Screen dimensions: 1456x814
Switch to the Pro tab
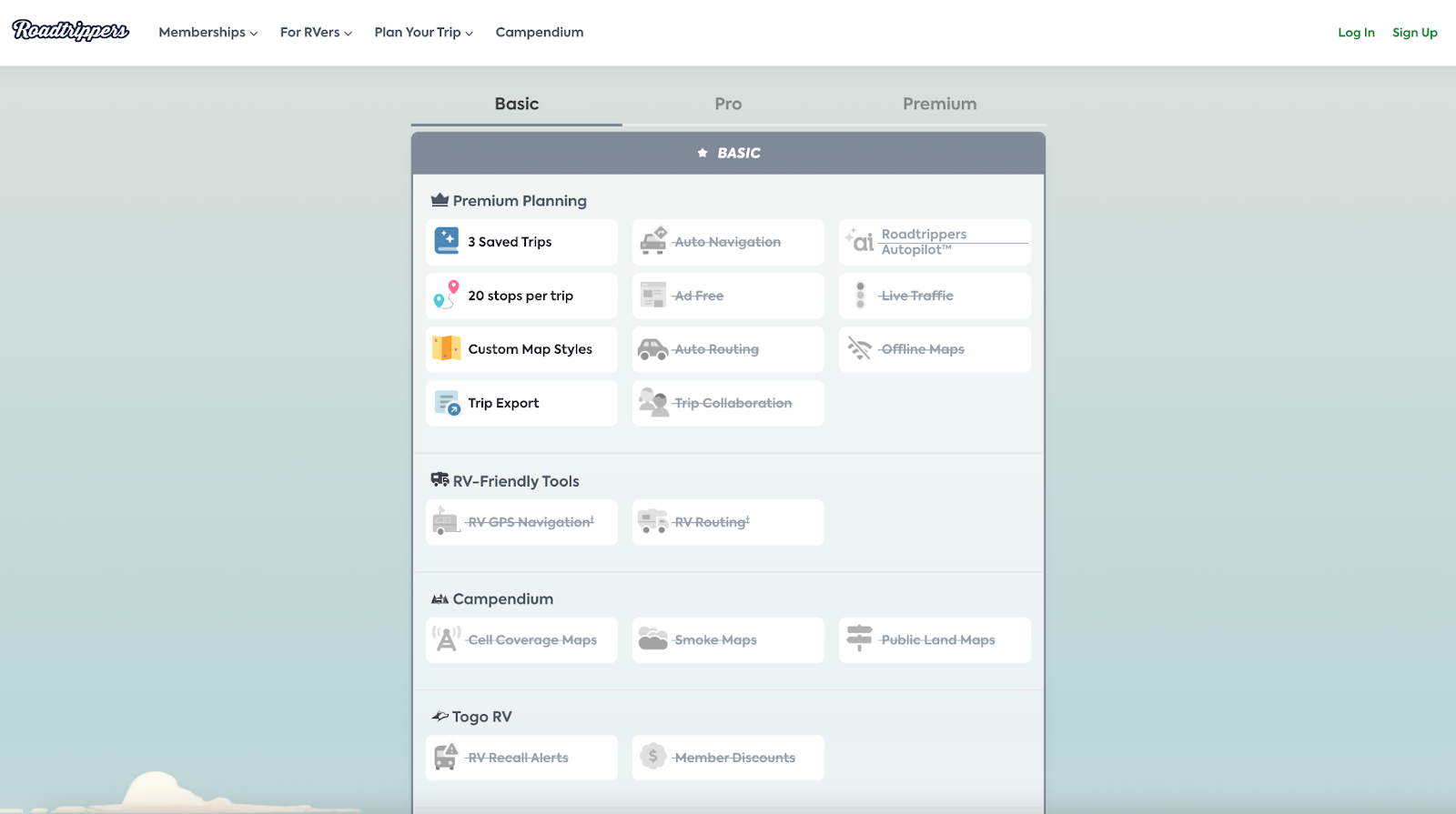tap(728, 104)
